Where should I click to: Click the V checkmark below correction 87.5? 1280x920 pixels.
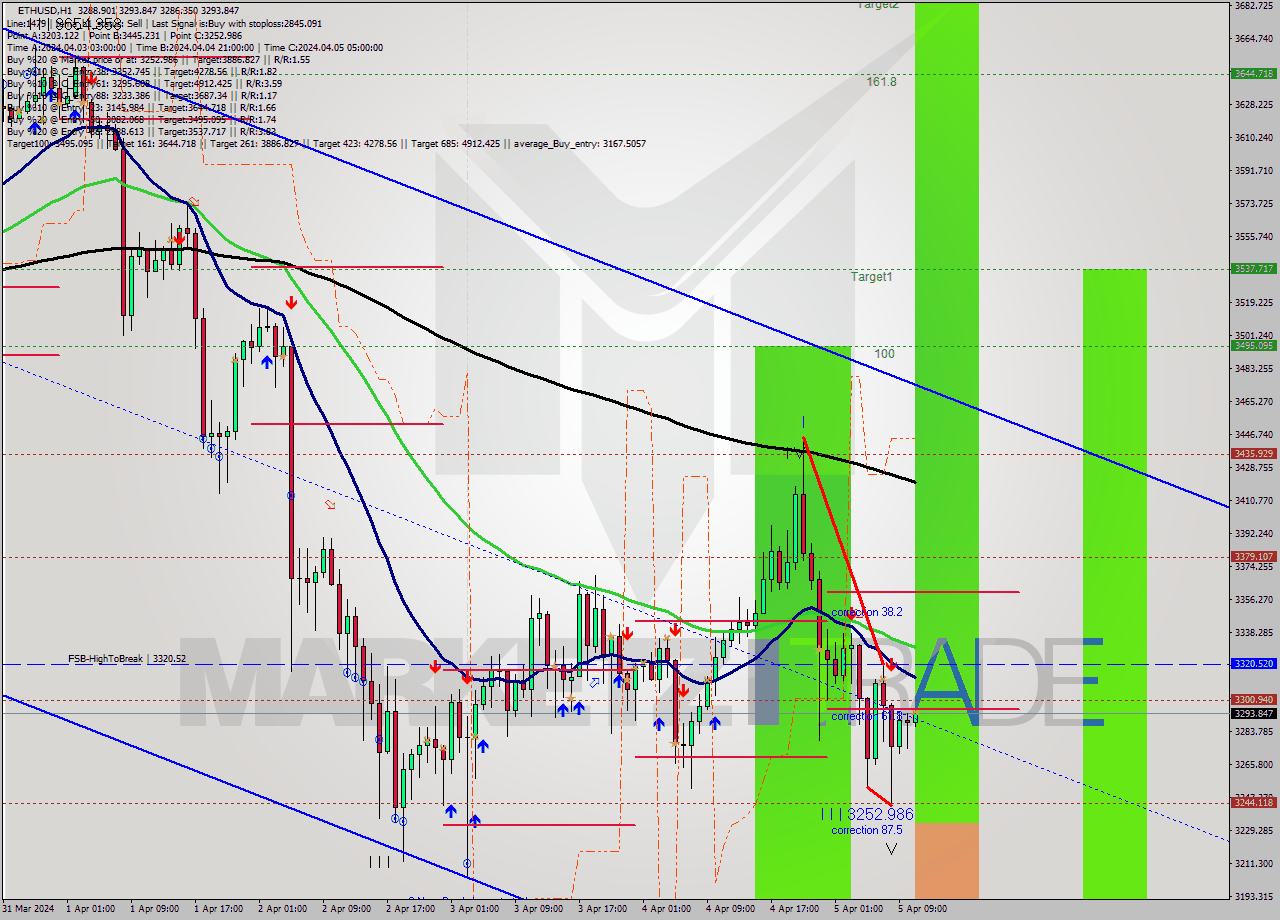(x=891, y=848)
